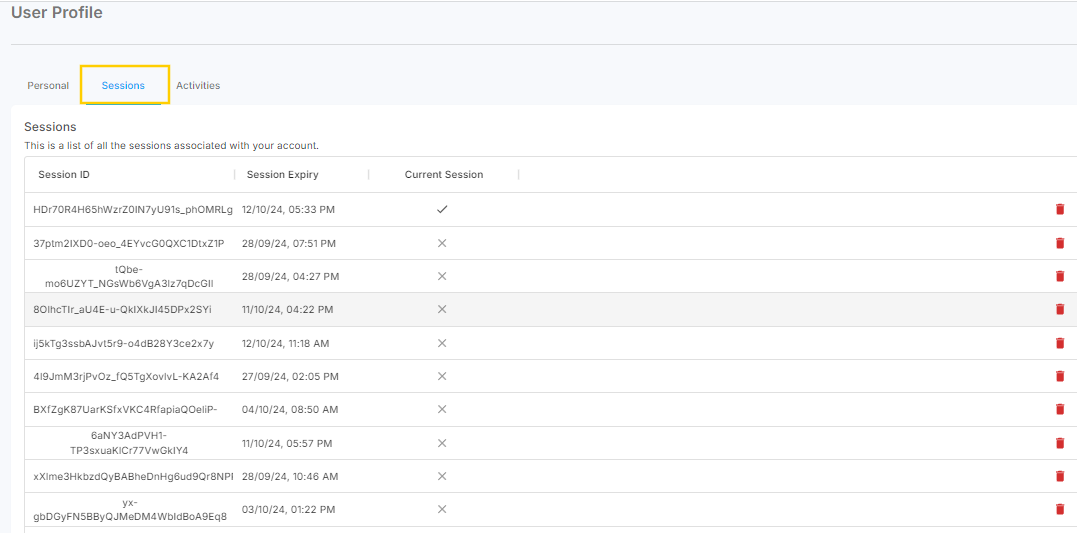Delete session expiring 04/10/24, 08:50 AM
Screen dimensions: 1077x533
(1060, 409)
